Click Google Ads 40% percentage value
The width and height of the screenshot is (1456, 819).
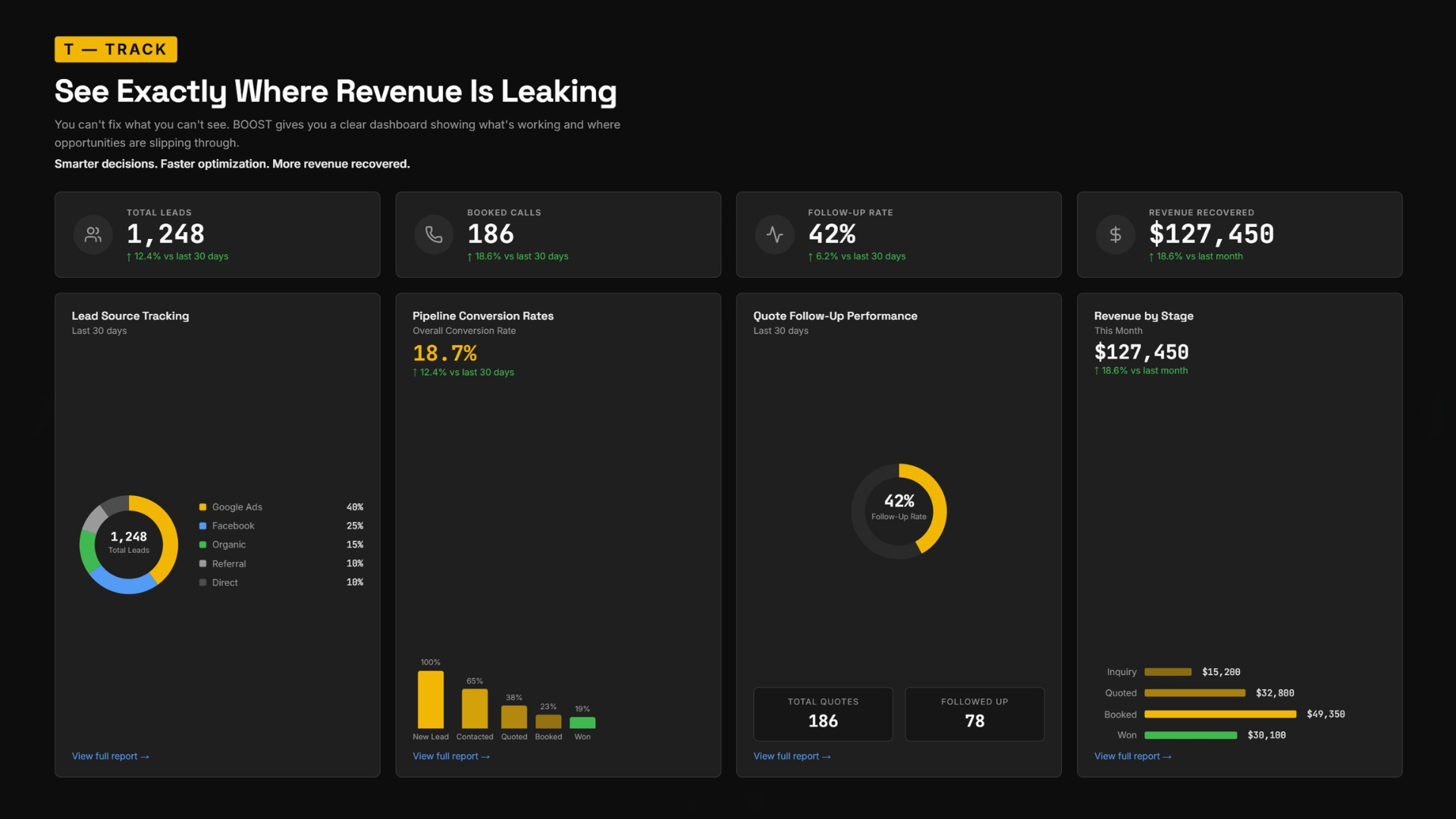[x=355, y=507]
